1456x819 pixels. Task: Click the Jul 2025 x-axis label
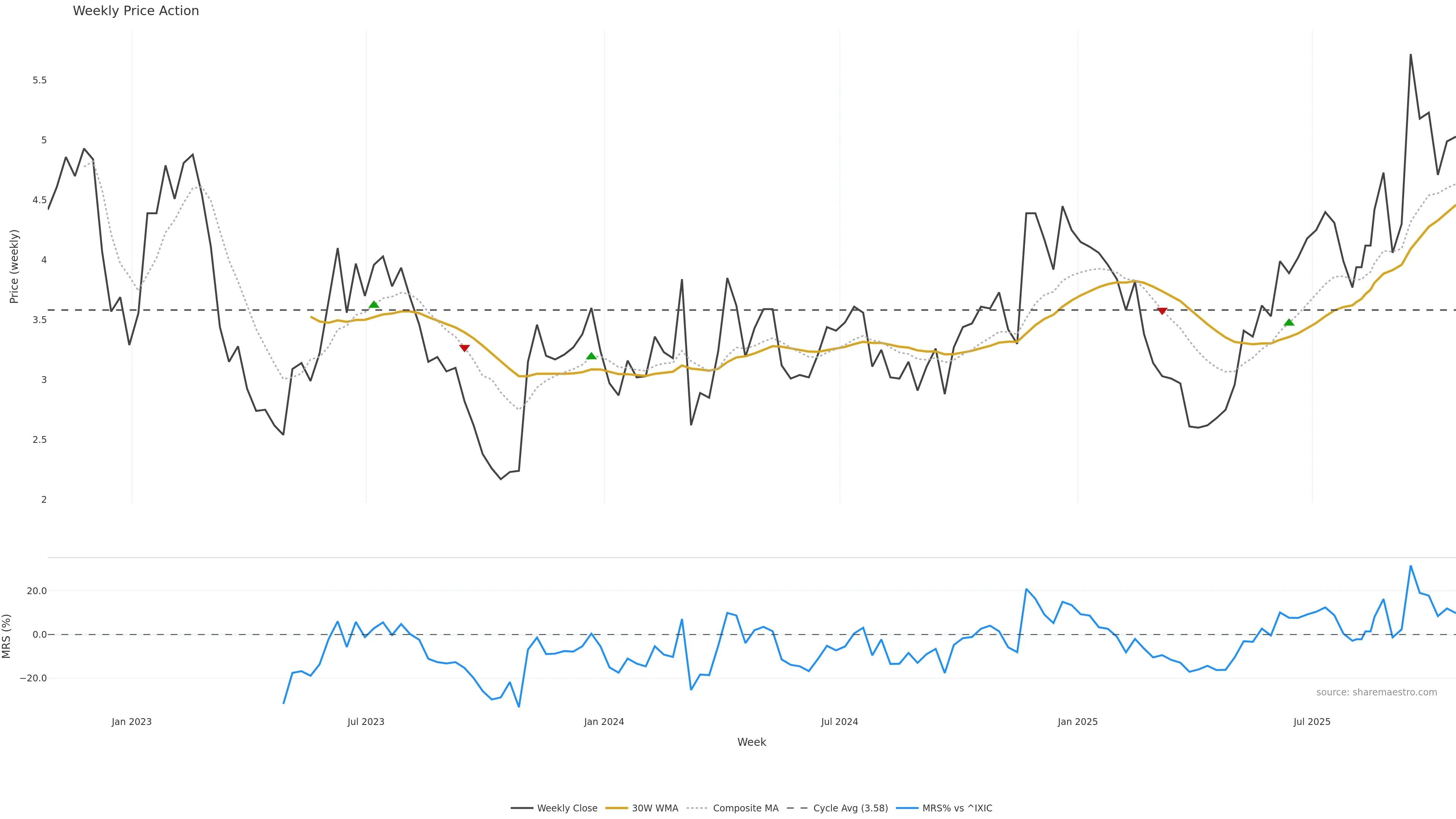(1312, 722)
